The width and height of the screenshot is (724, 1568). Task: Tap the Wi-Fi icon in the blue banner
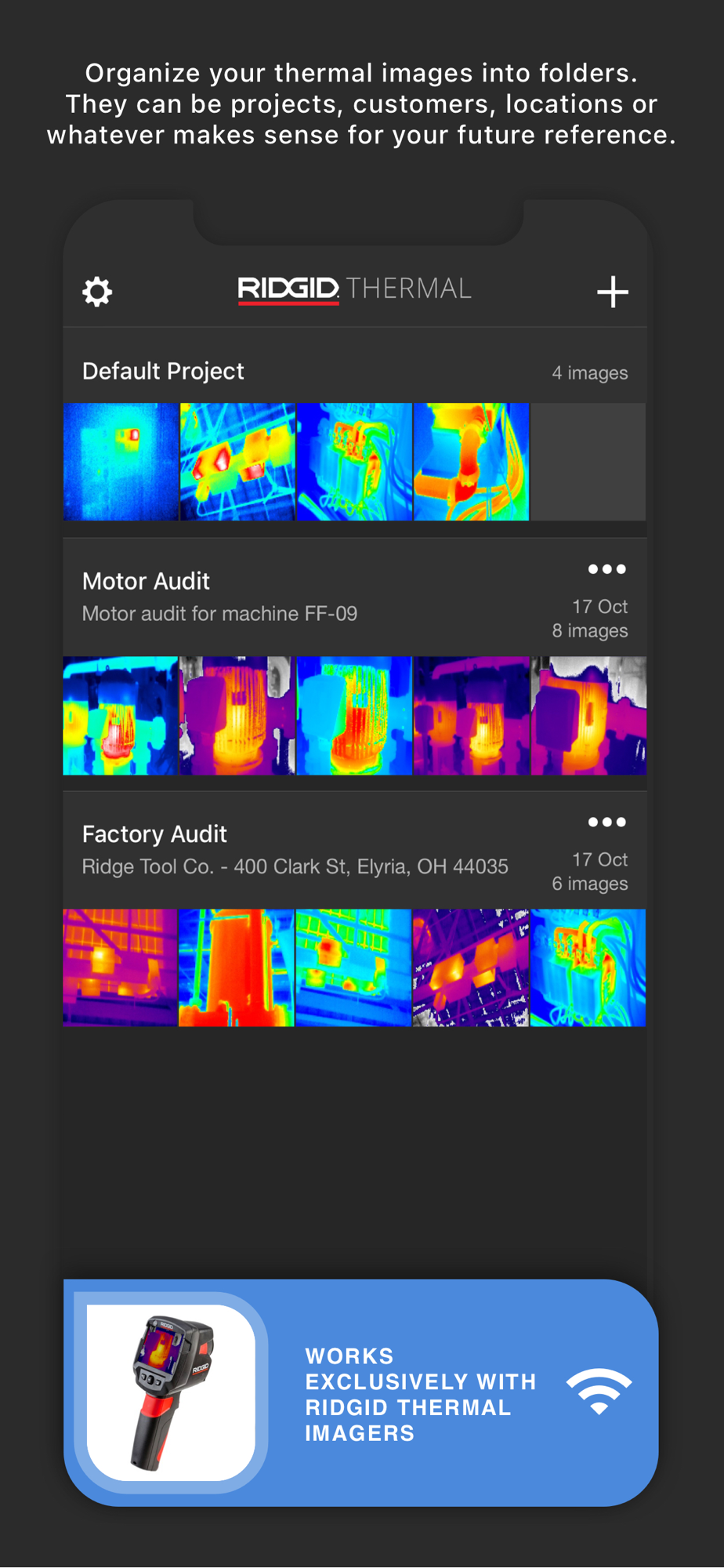point(599,1392)
